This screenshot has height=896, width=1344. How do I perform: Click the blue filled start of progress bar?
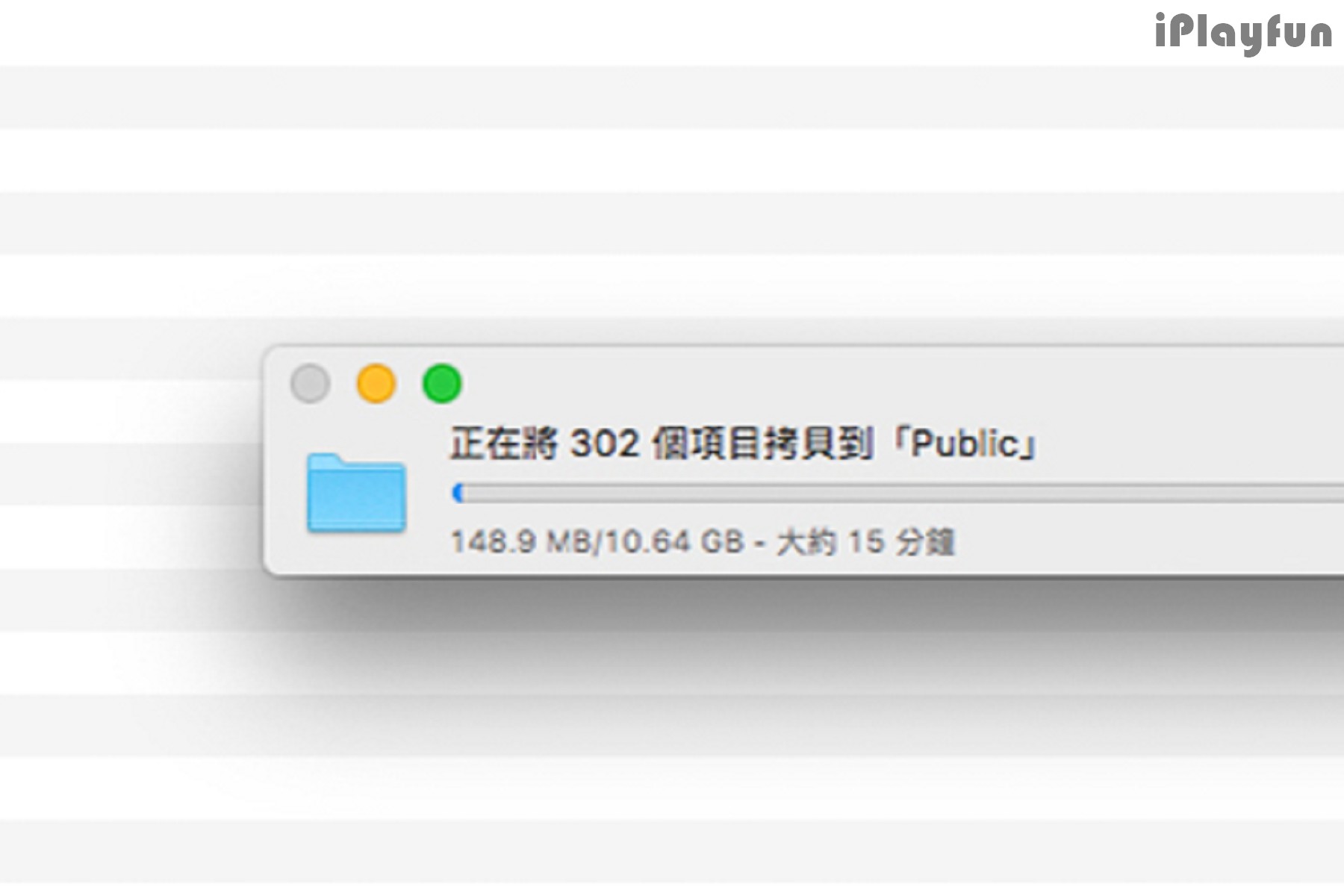[x=458, y=493]
